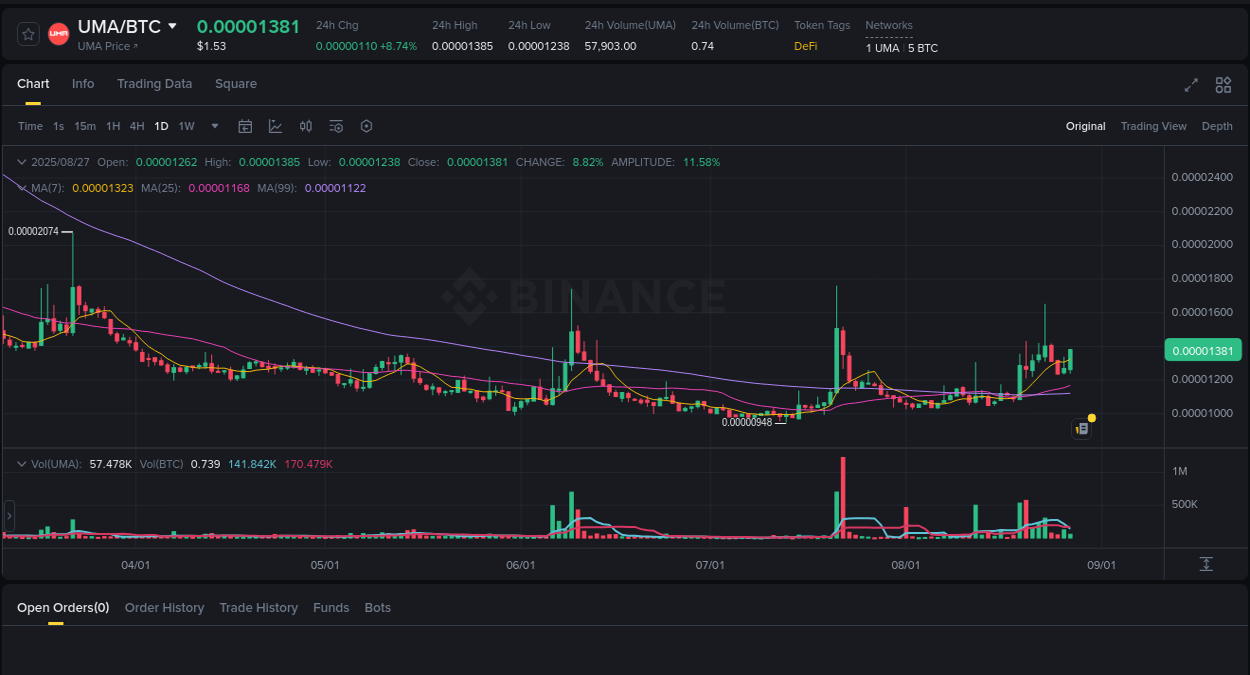Click the Vol(BTC) value 0.739
The image size is (1250, 675).
205,464
